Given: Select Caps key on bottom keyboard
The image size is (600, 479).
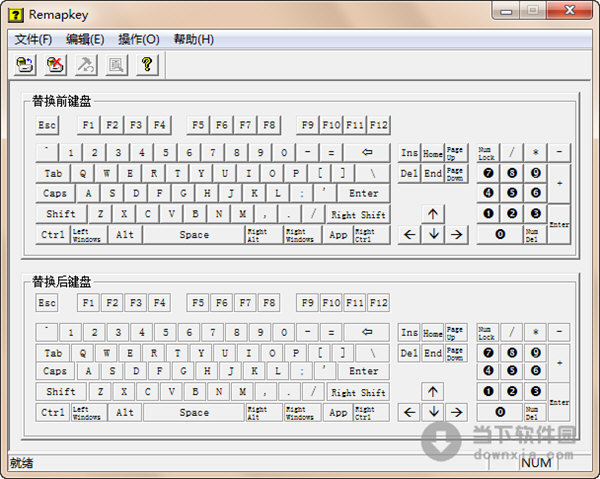Looking at the screenshot, I should click(55, 371).
